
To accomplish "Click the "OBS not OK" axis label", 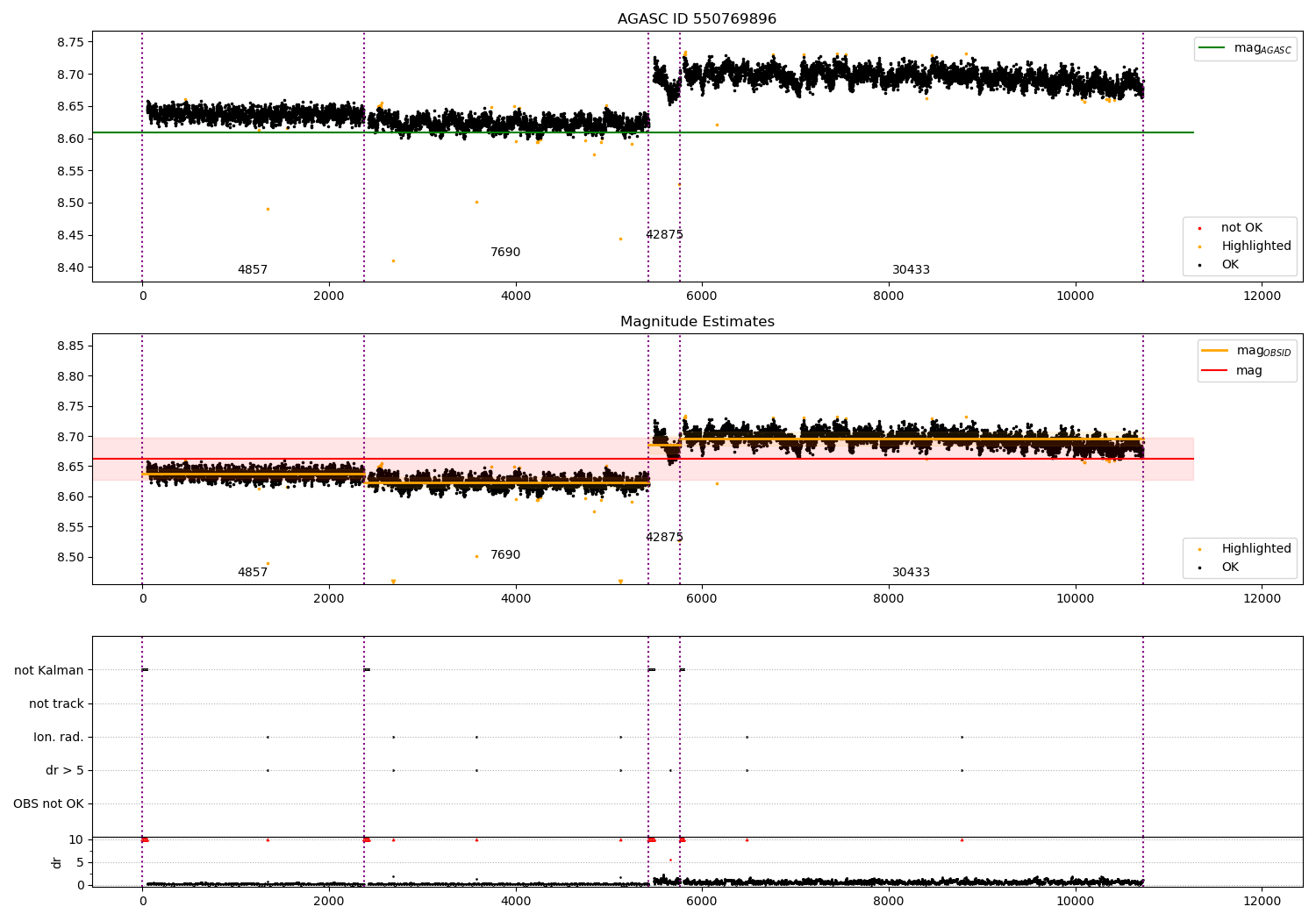I will point(49,804).
